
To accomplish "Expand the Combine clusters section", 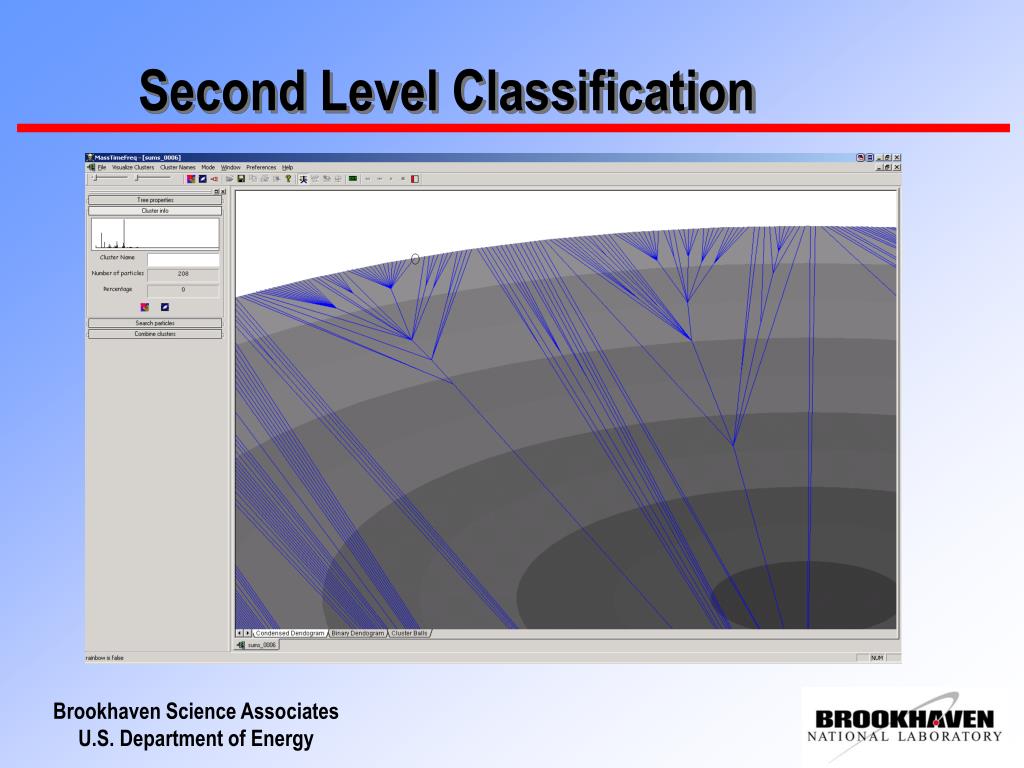I will click(155, 334).
